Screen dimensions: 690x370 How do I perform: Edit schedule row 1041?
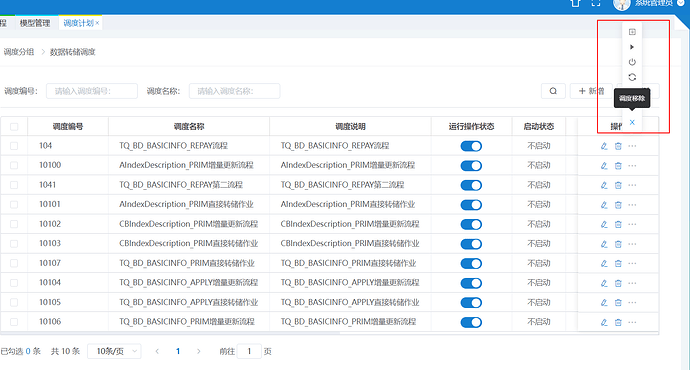pos(604,185)
